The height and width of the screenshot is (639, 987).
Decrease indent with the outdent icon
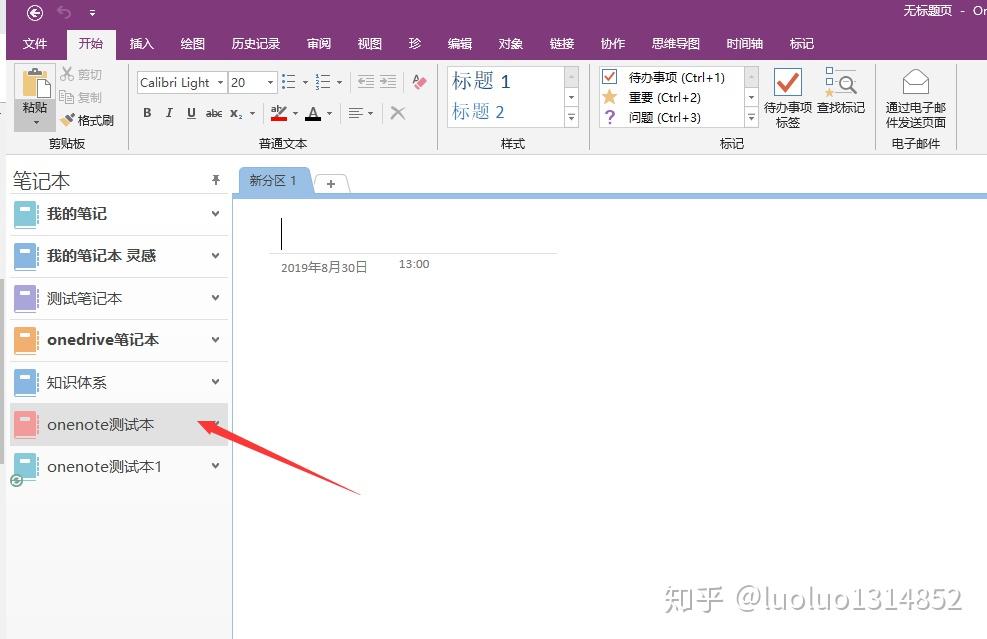pyautogui.click(x=366, y=81)
